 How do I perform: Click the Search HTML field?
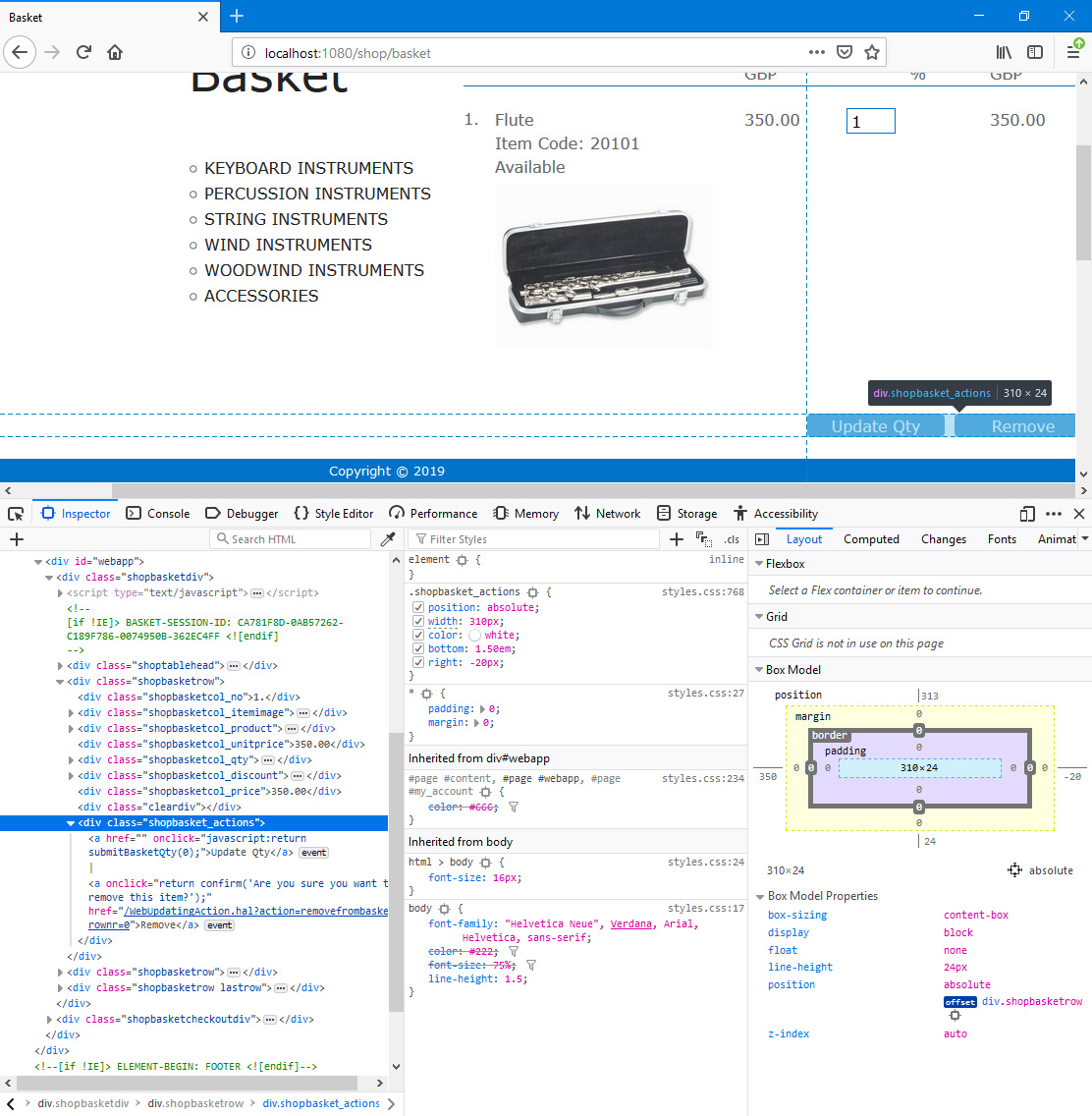[x=291, y=539]
